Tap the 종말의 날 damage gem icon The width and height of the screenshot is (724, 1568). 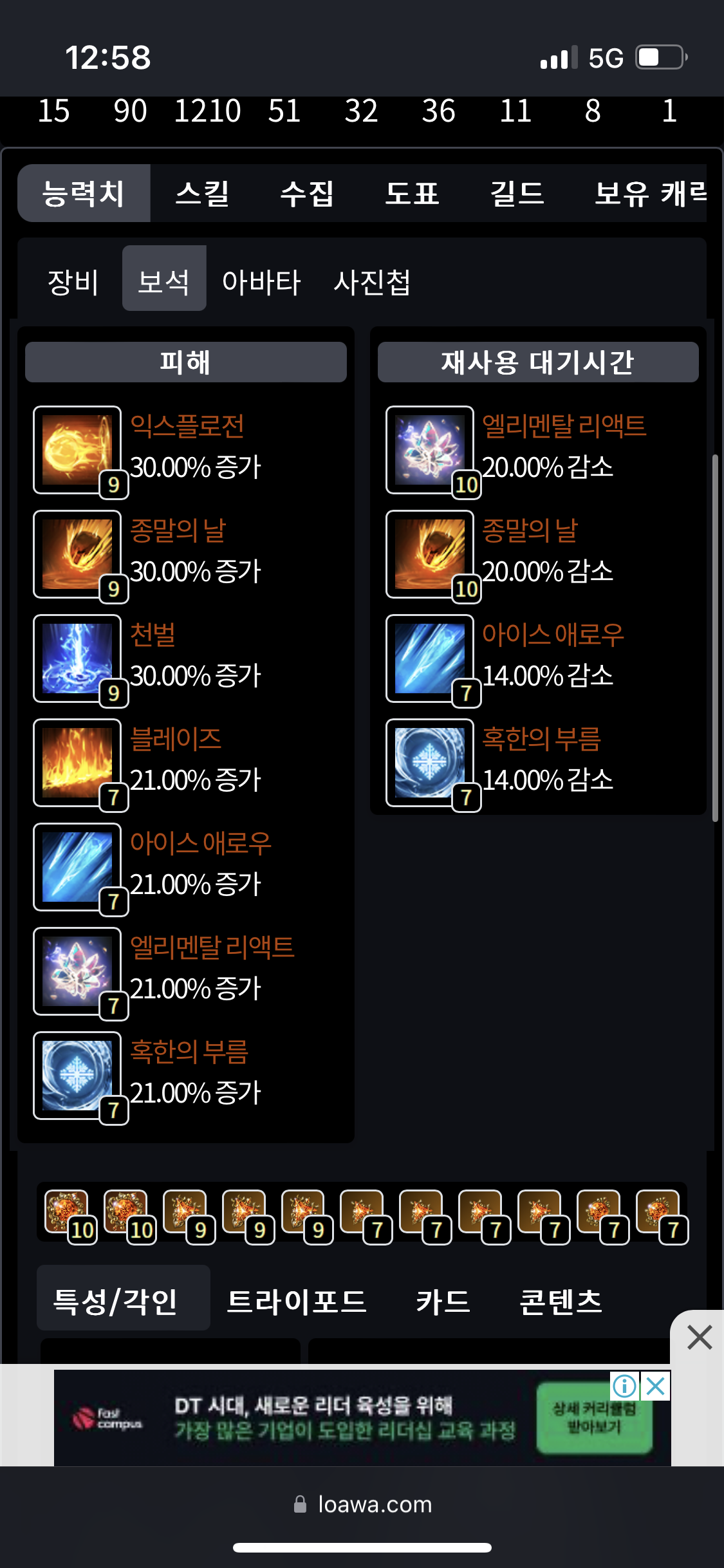(x=77, y=554)
